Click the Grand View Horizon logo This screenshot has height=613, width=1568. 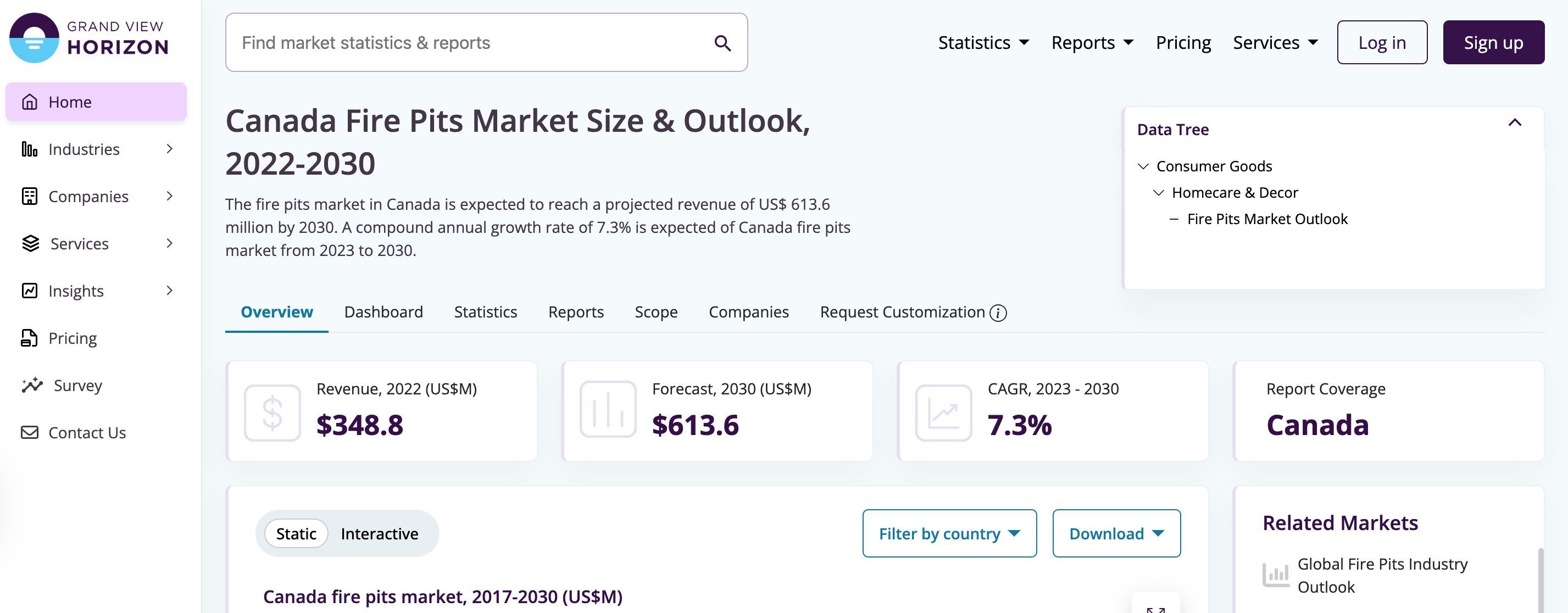coord(89,38)
